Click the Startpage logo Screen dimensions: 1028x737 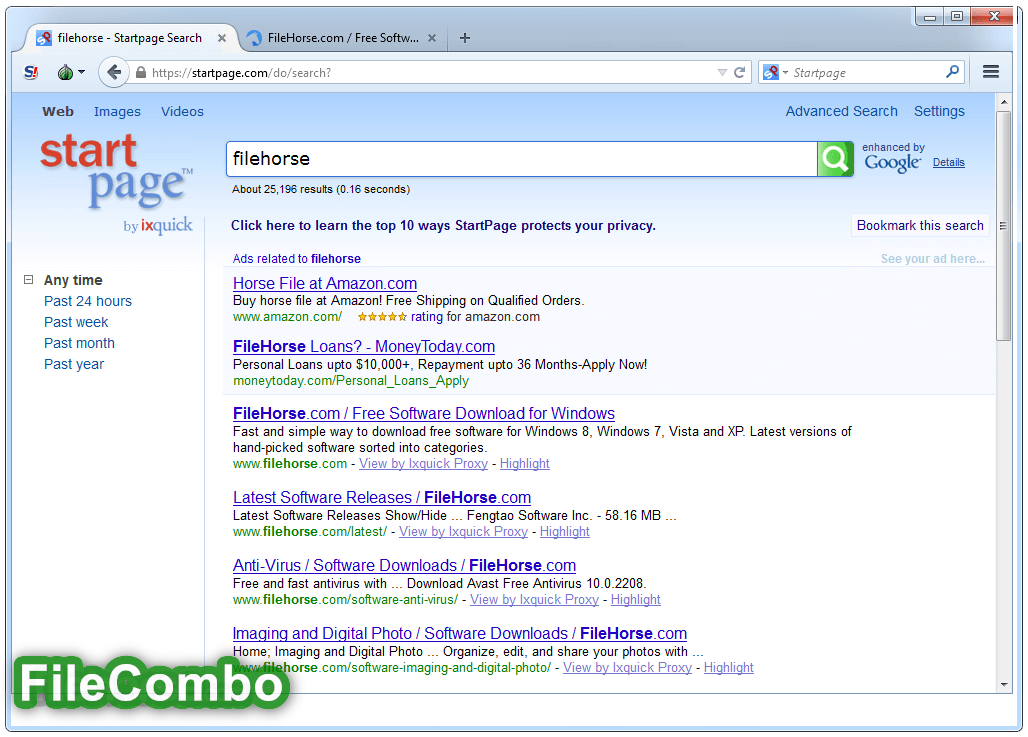(x=116, y=170)
